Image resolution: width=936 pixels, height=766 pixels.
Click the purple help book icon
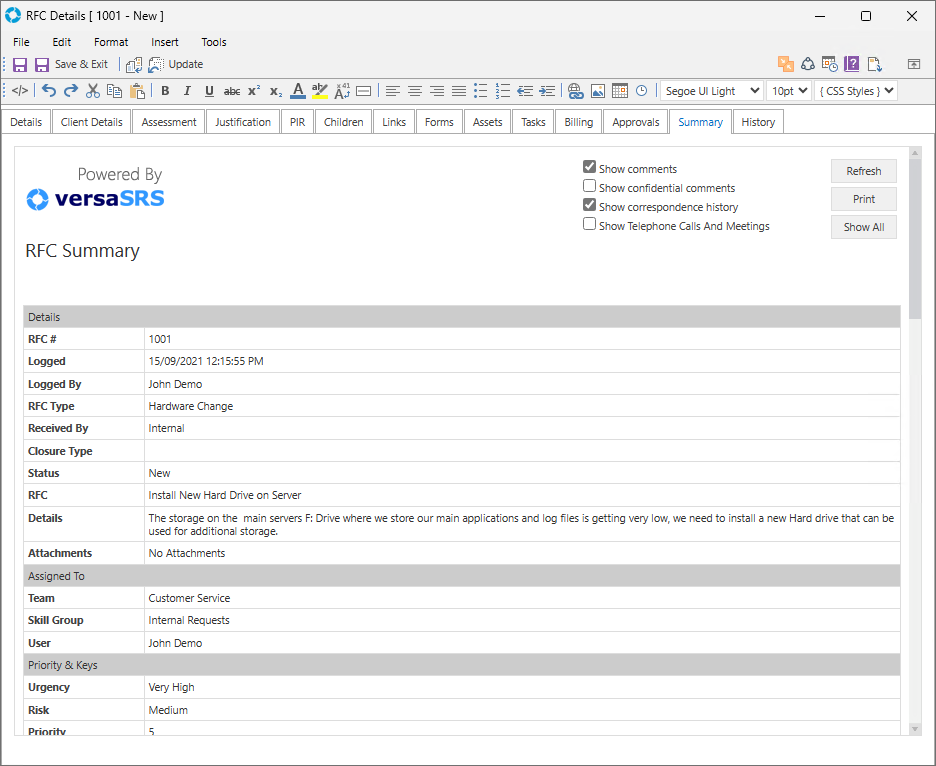pos(851,64)
